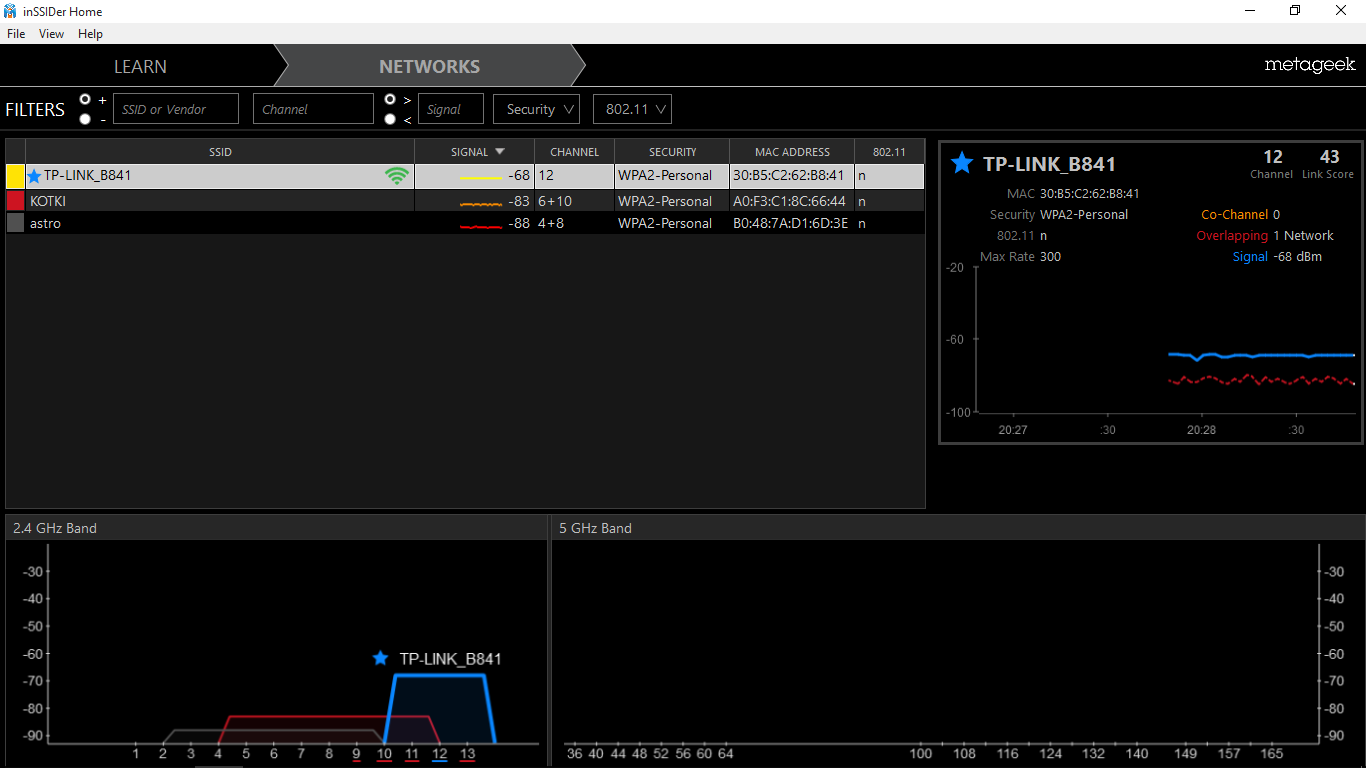Viewport: 1366px width, 768px height.
Task: Click the star beside TP-LINK_B841 in 2.4 GHz graph
Action: click(380, 658)
